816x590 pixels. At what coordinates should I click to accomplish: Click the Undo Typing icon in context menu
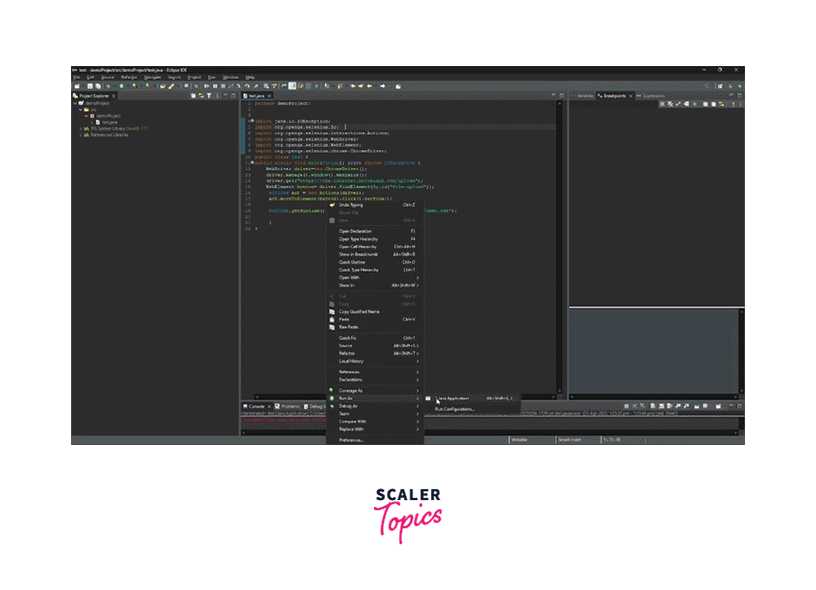332,205
